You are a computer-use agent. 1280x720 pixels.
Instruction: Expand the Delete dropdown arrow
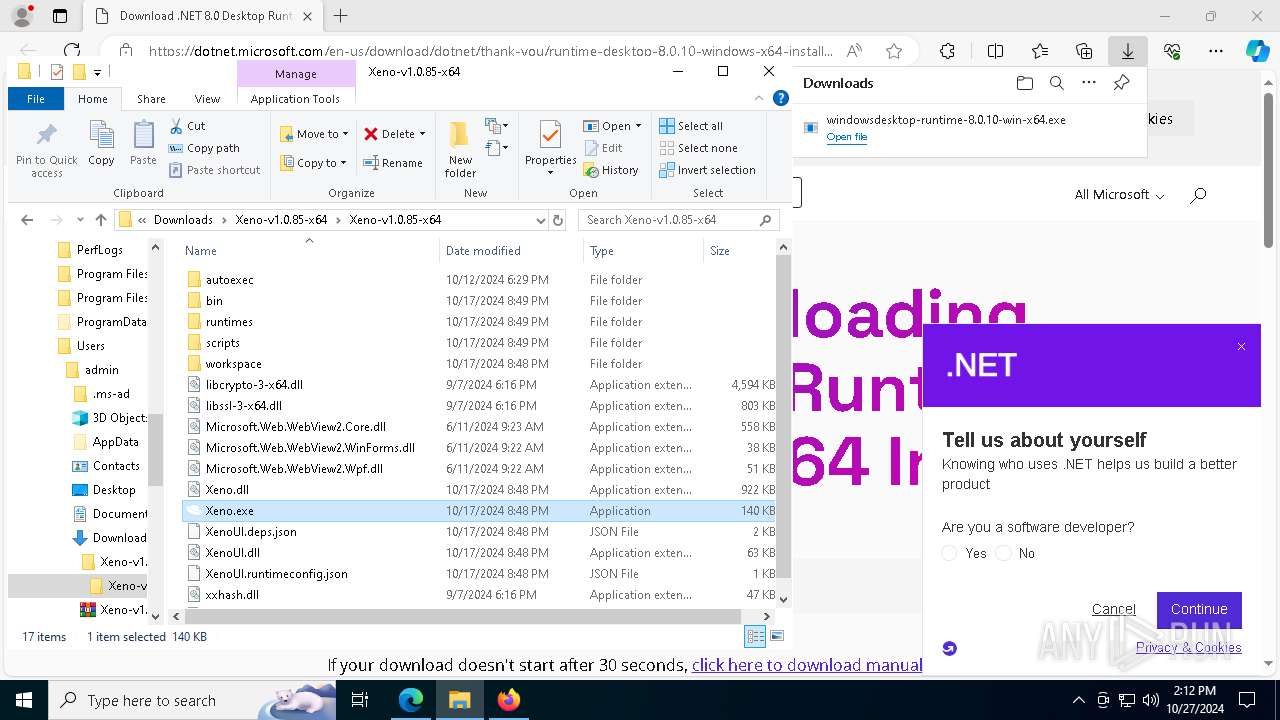(x=422, y=134)
